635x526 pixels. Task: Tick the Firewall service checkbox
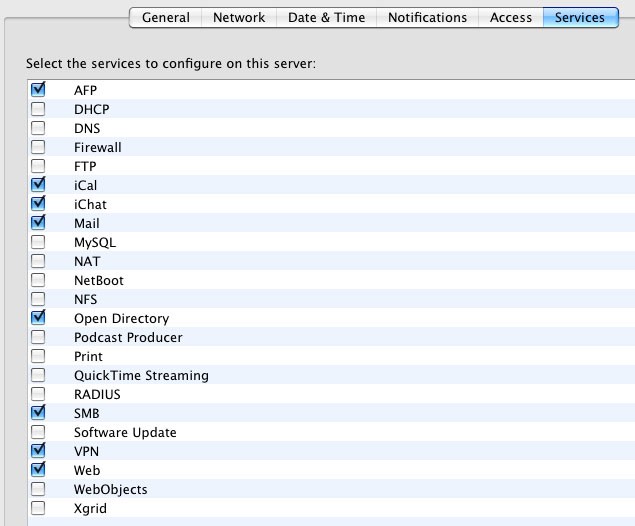coord(38,147)
